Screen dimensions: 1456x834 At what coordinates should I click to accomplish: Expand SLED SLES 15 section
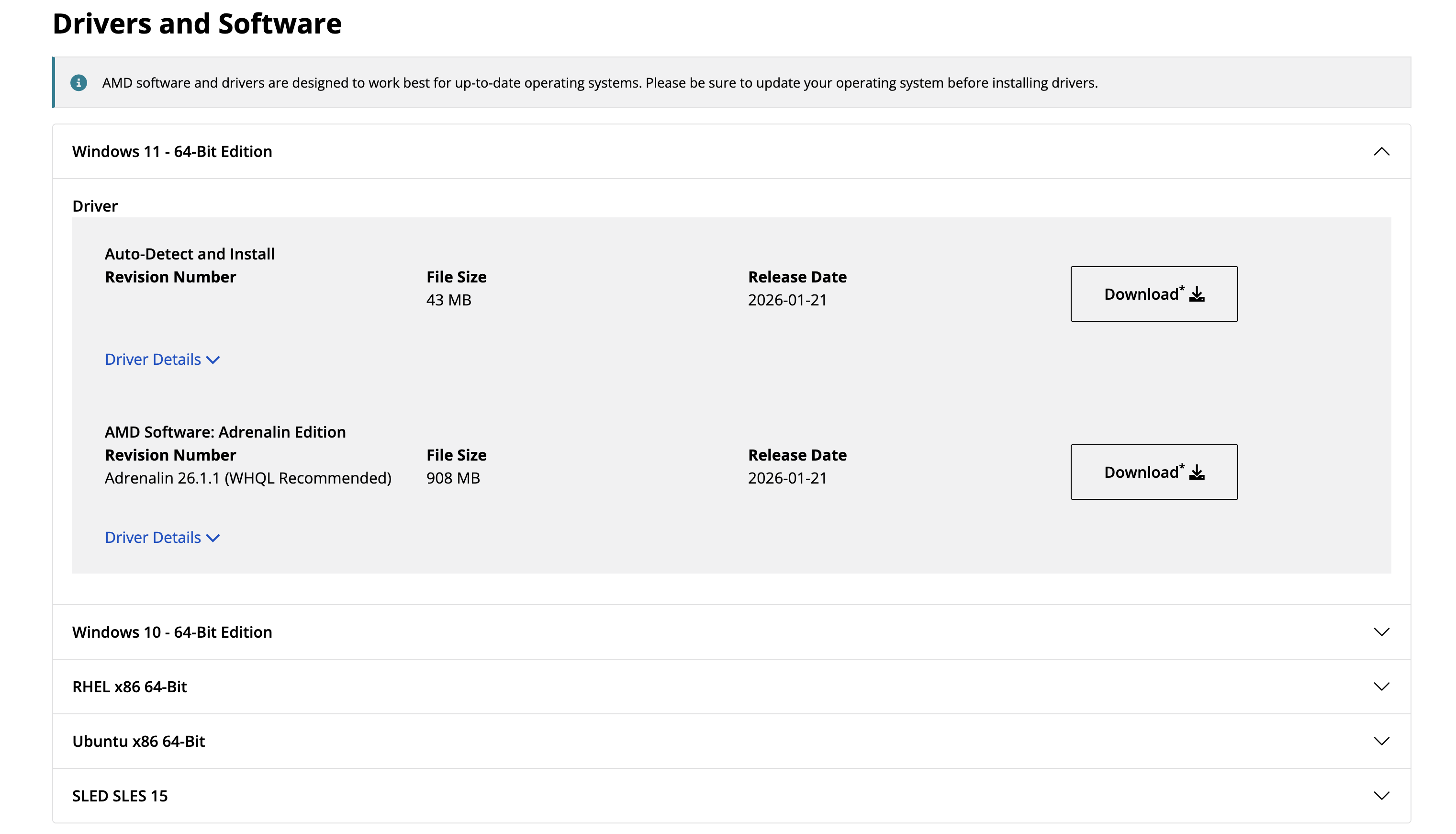pyautogui.click(x=120, y=796)
